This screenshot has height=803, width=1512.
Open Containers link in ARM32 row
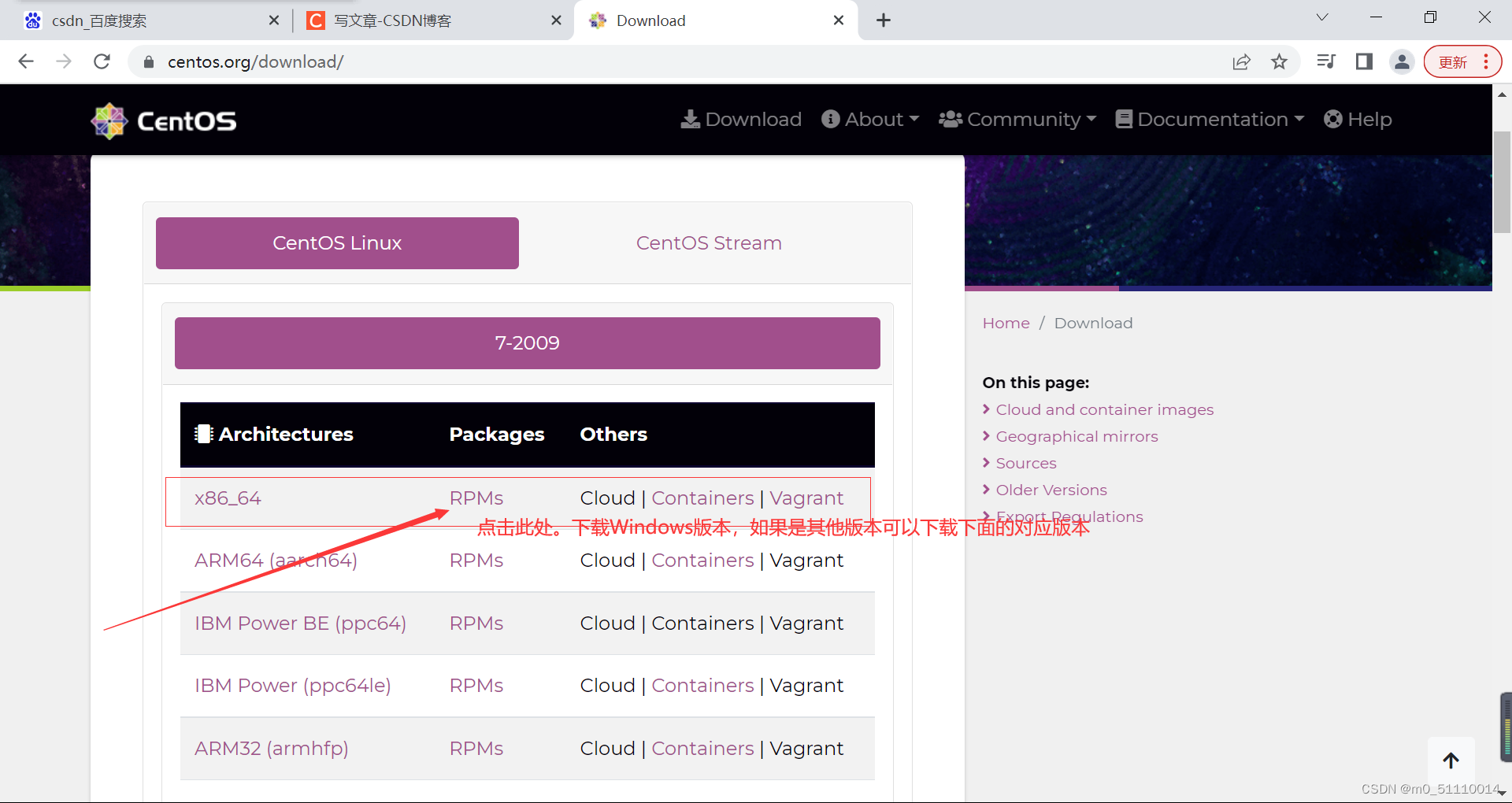[703, 749]
